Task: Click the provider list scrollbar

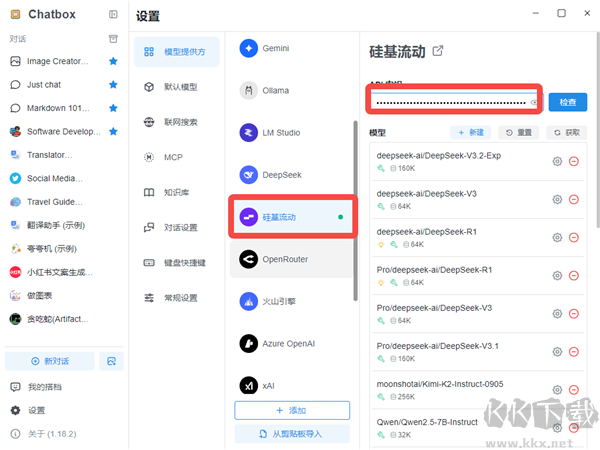Action: (x=355, y=211)
